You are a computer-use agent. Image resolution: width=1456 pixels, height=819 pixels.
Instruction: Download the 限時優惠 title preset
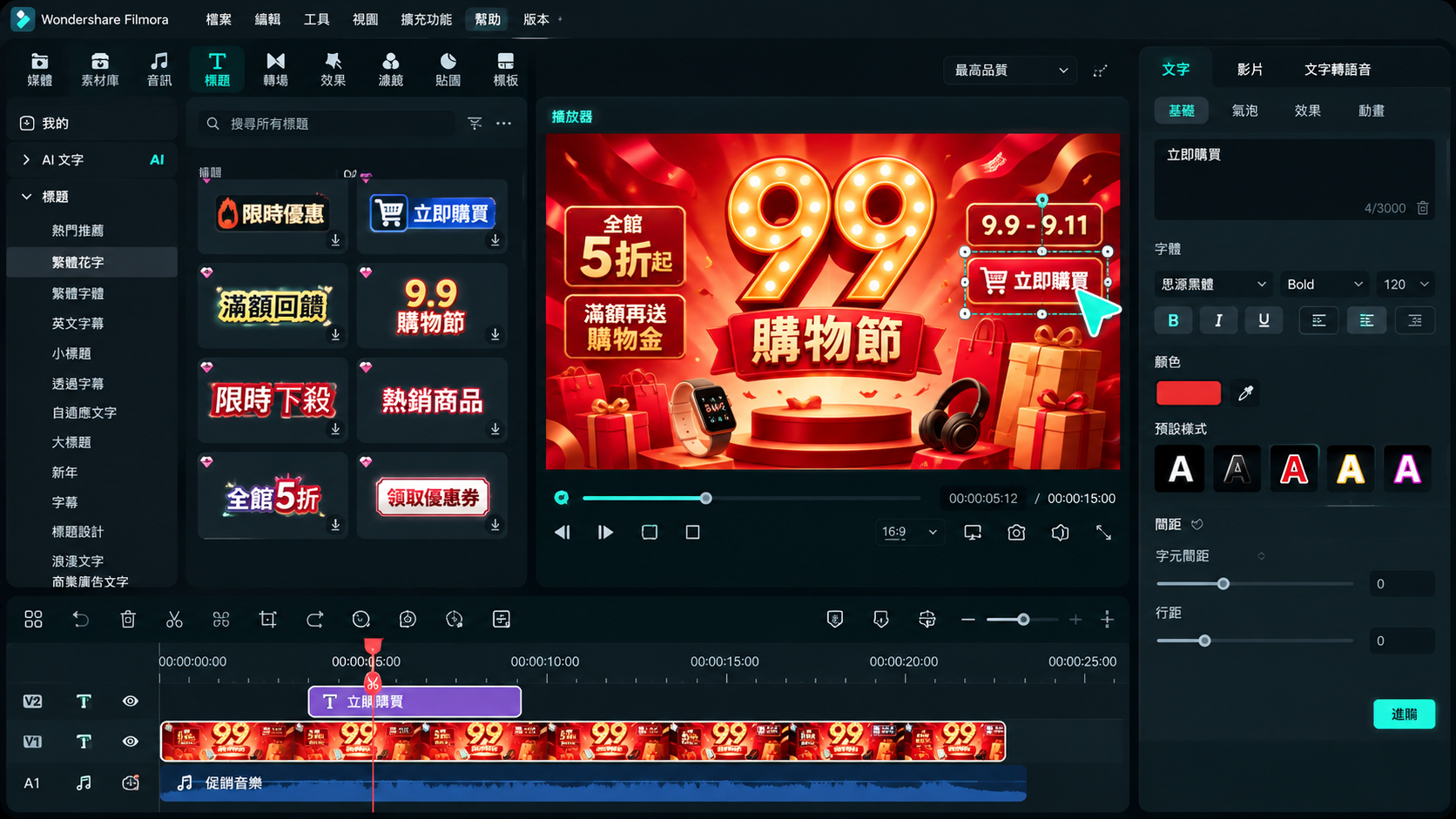[x=335, y=239]
